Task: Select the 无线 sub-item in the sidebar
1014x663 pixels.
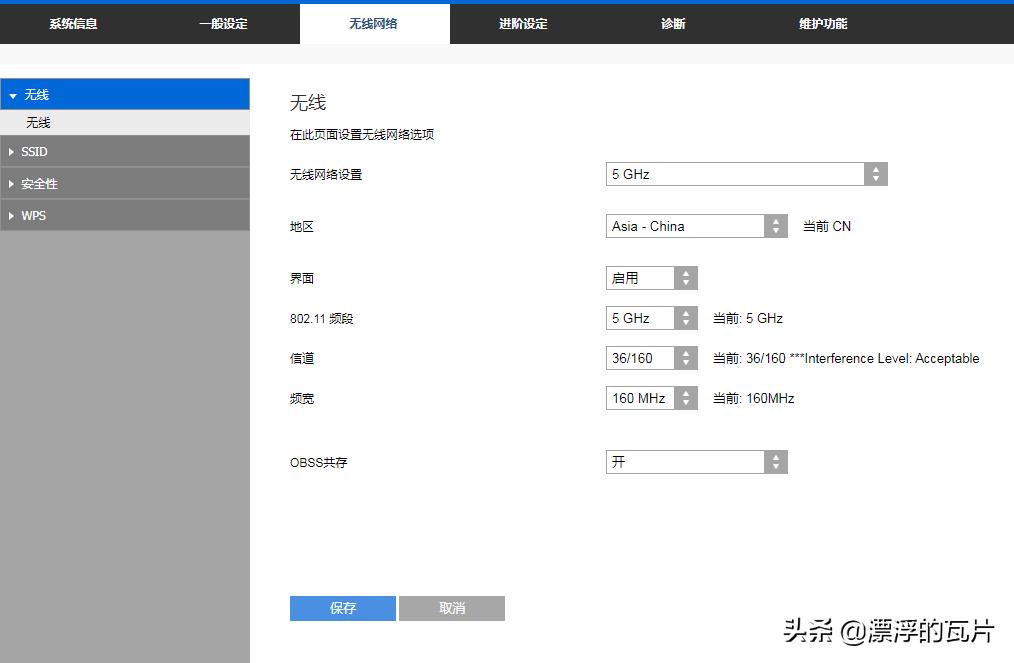Action: 125,122
